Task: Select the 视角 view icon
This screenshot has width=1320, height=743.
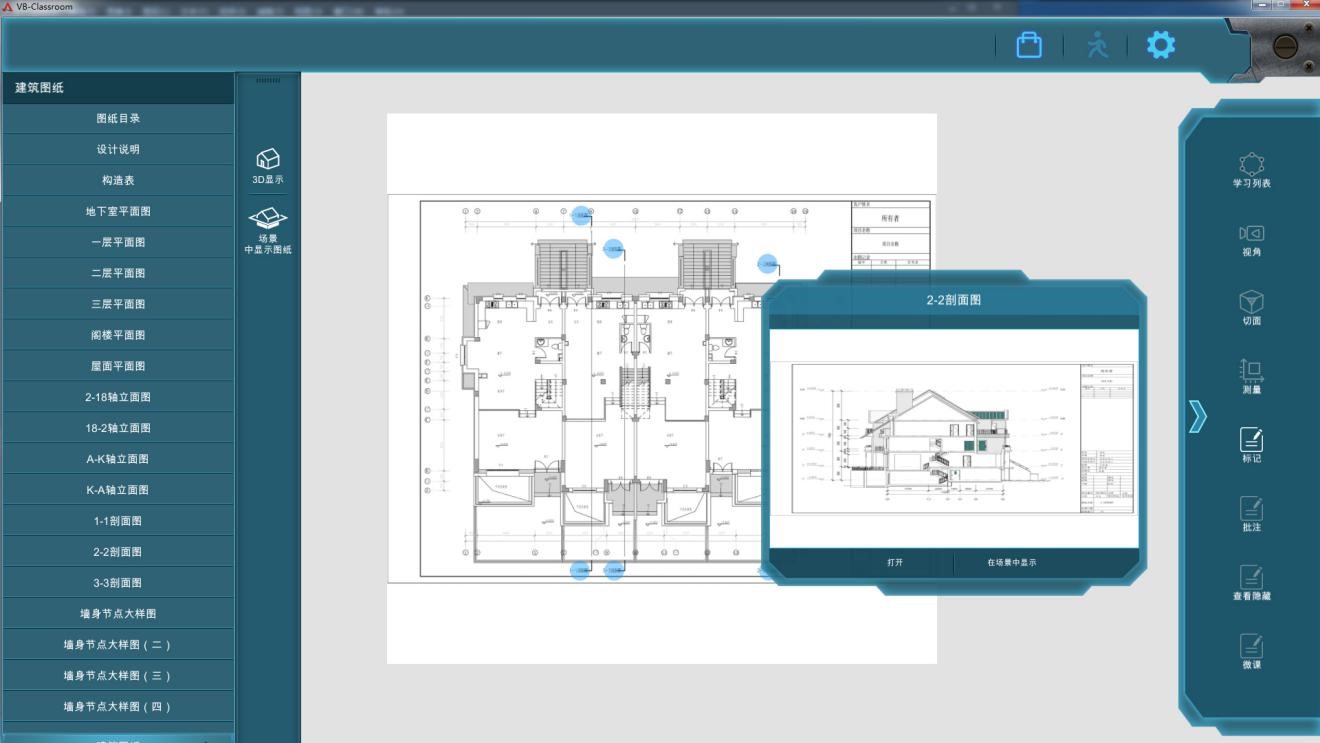Action: [x=1251, y=234]
